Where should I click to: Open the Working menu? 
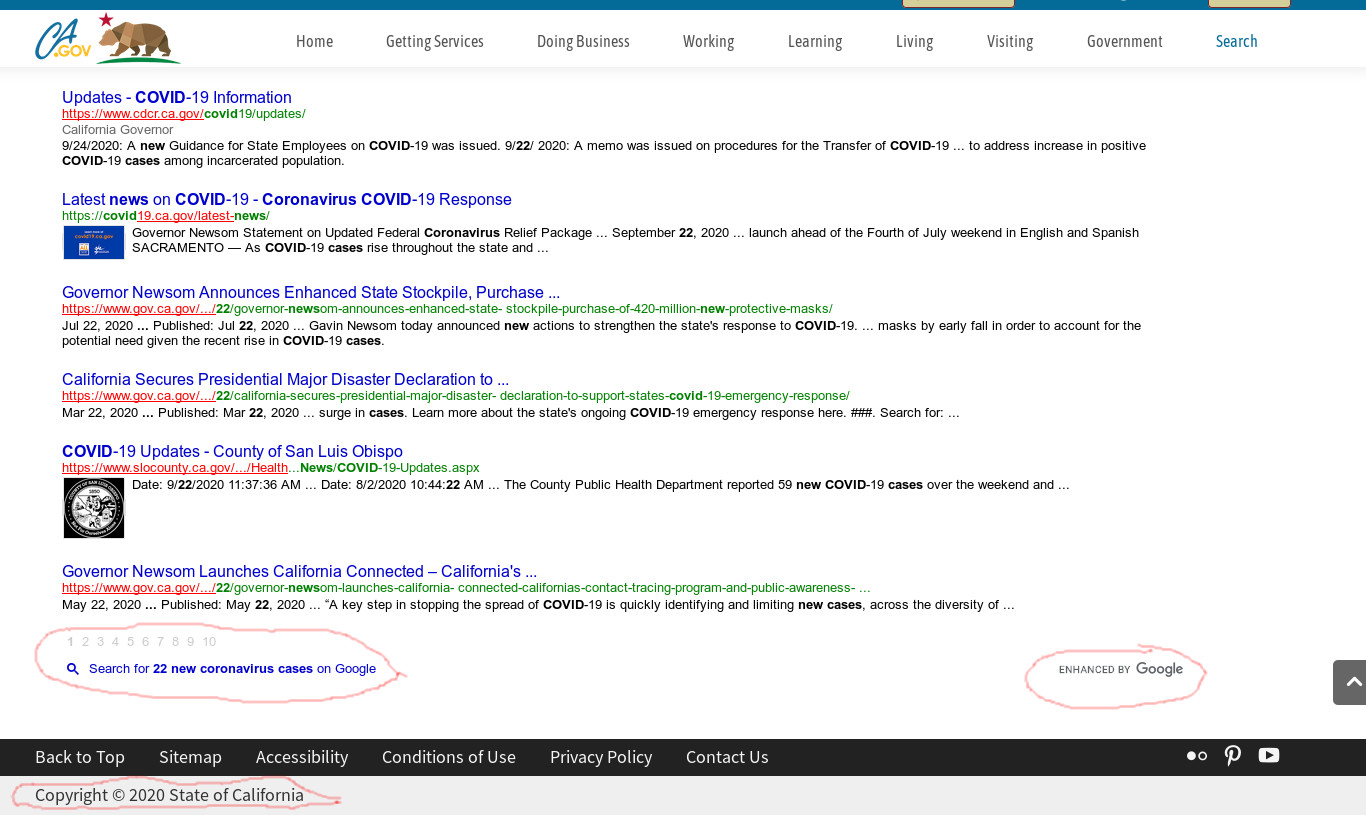point(708,41)
